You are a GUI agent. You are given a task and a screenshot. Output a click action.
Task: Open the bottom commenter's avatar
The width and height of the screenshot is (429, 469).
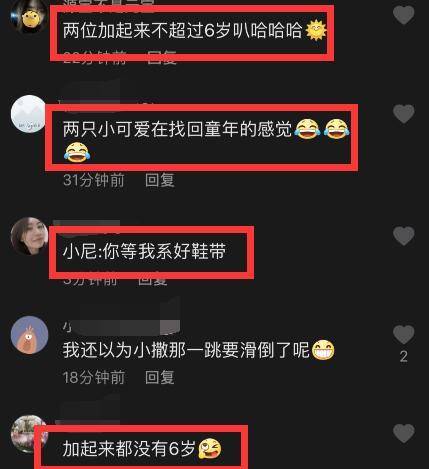pos(27,433)
